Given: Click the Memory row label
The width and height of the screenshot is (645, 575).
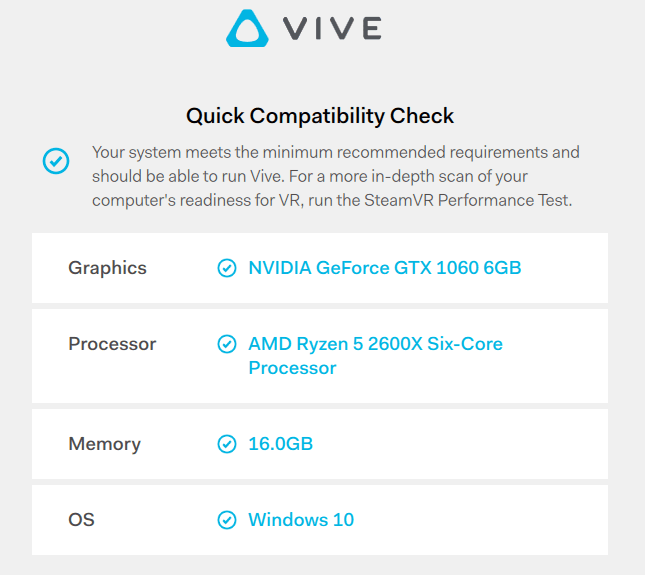Looking at the screenshot, I should coord(104,444).
